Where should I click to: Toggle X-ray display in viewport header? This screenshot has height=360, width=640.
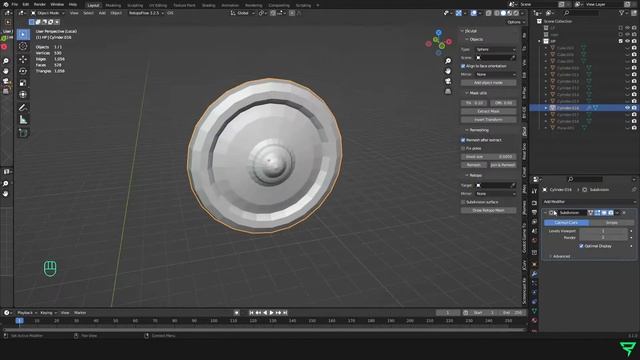tap(489, 13)
